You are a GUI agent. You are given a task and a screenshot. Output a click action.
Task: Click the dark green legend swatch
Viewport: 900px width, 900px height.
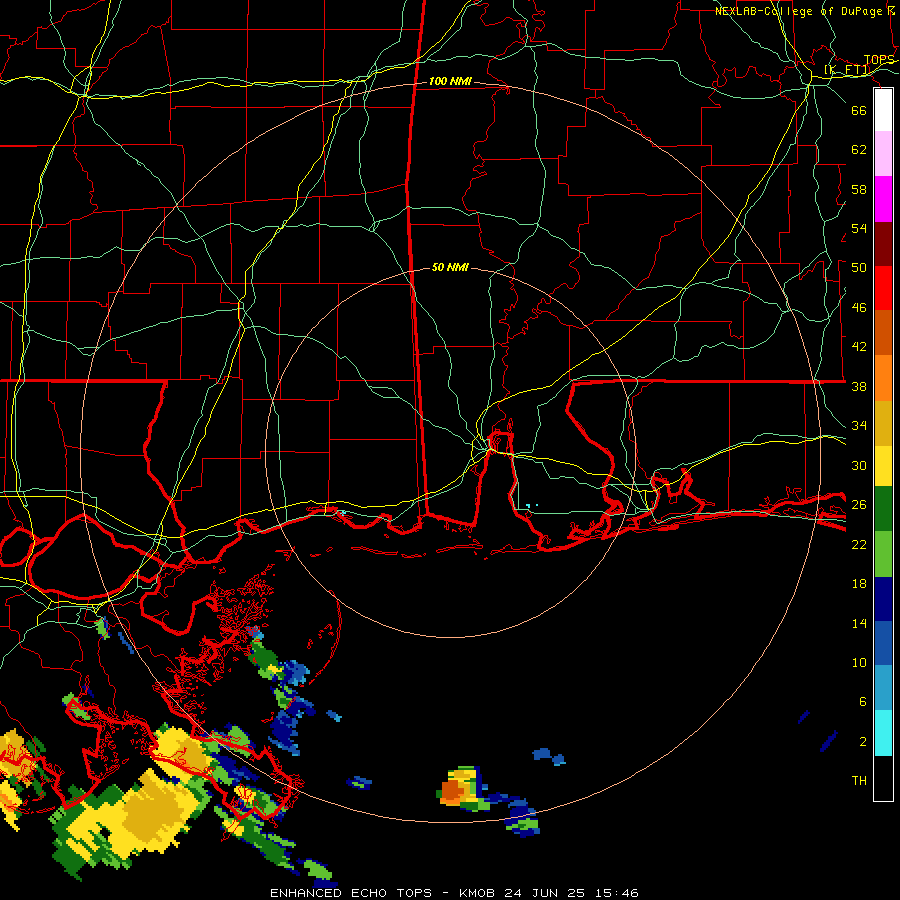(883, 509)
